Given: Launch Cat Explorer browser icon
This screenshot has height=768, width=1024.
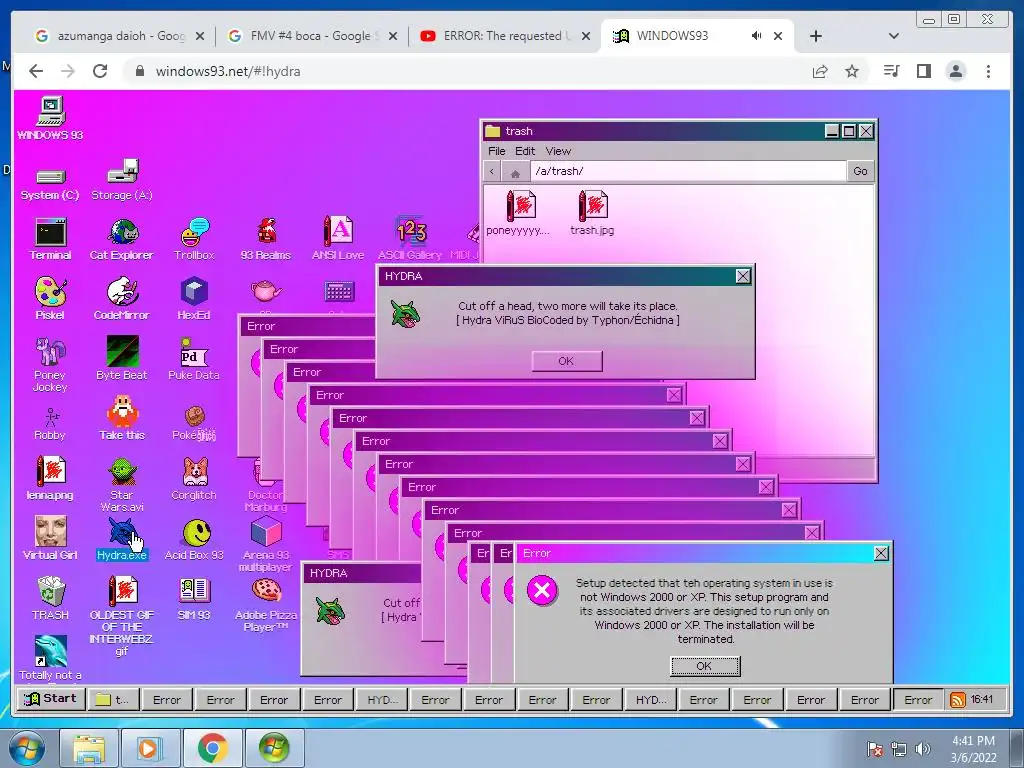Looking at the screenshot, I should tap(122, 239).
